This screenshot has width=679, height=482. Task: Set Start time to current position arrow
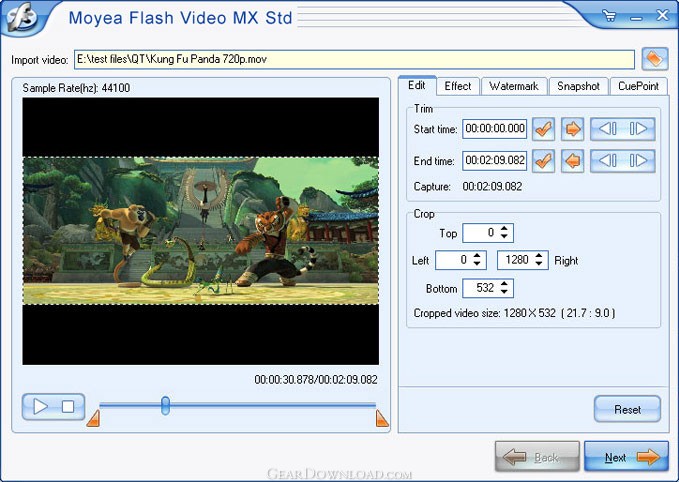click(572, 129)
